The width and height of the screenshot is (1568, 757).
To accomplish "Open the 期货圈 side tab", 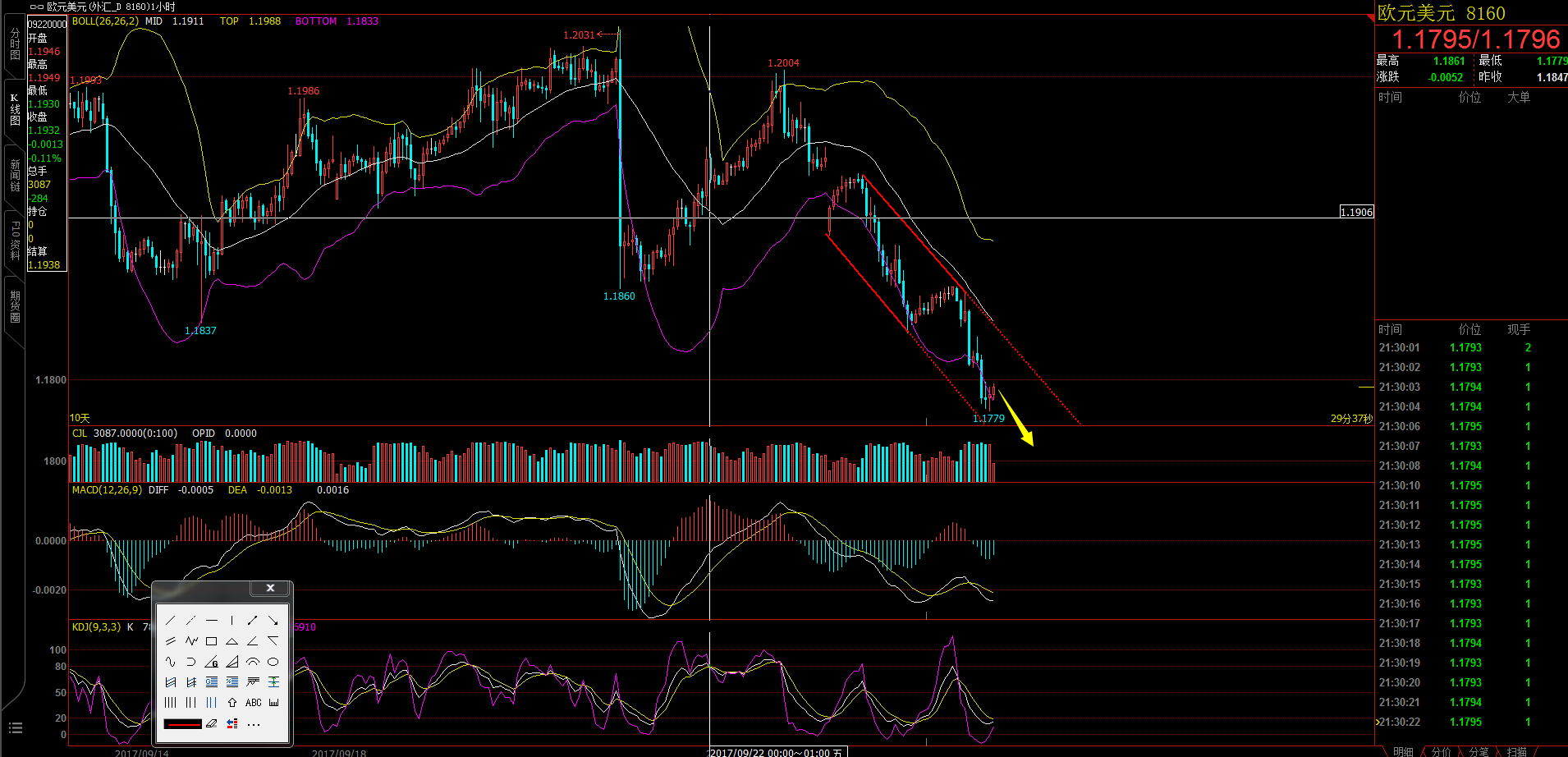I will pos(15,306).
